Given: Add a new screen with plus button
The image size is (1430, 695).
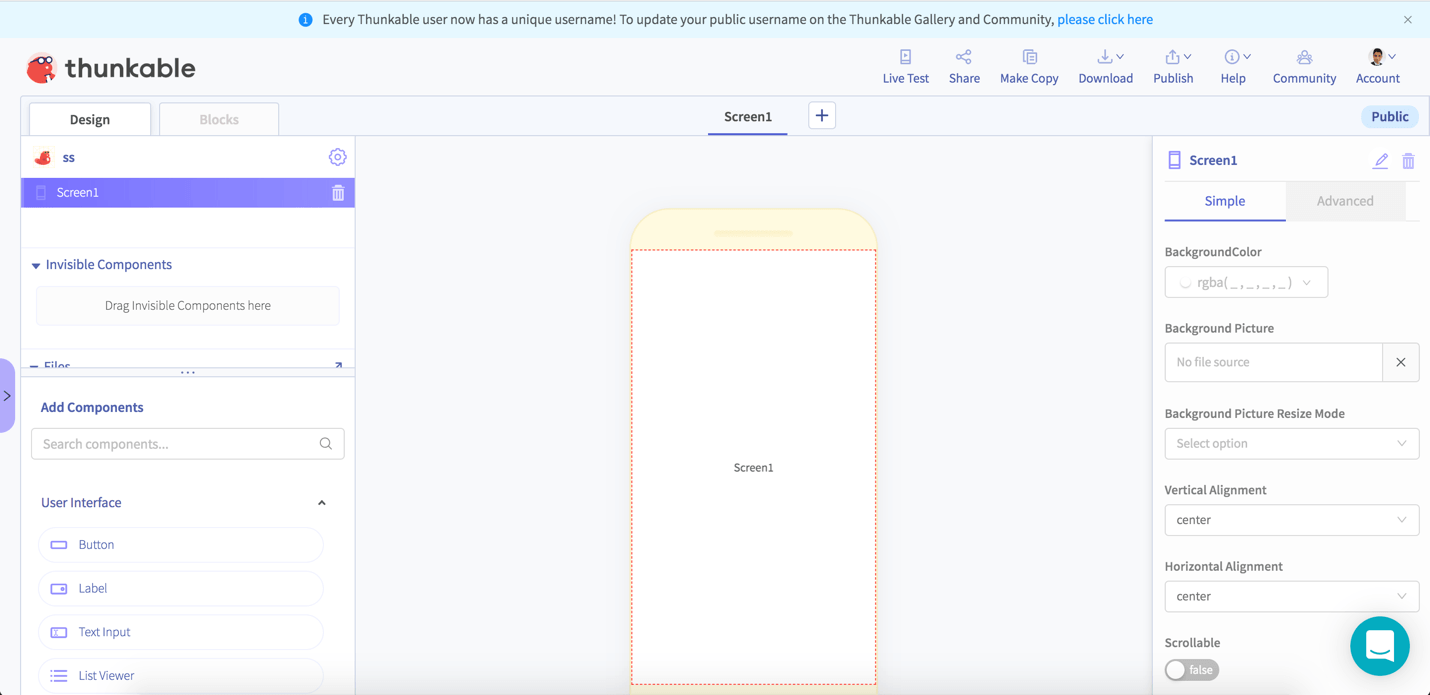Looking at the screenshot, I should tap(821, 116).
